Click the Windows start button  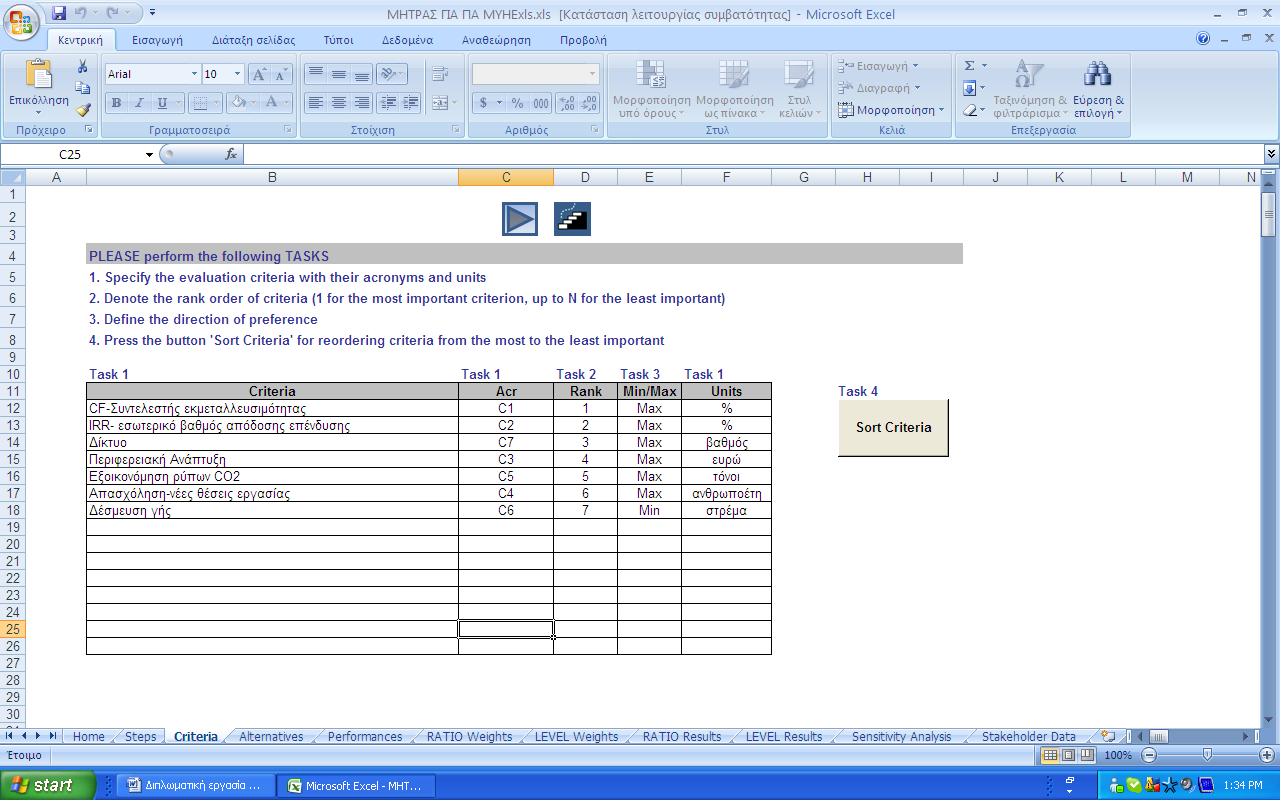48,785
